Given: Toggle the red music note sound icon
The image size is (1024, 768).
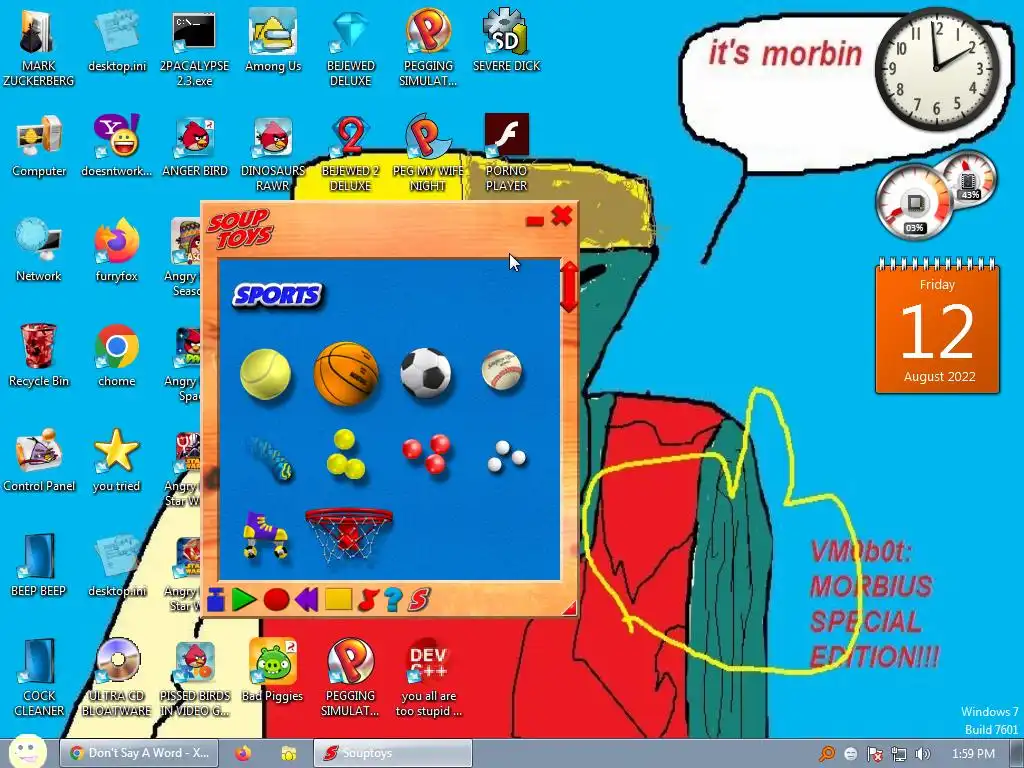Looking at the screenshot, I should click(368, 599).
